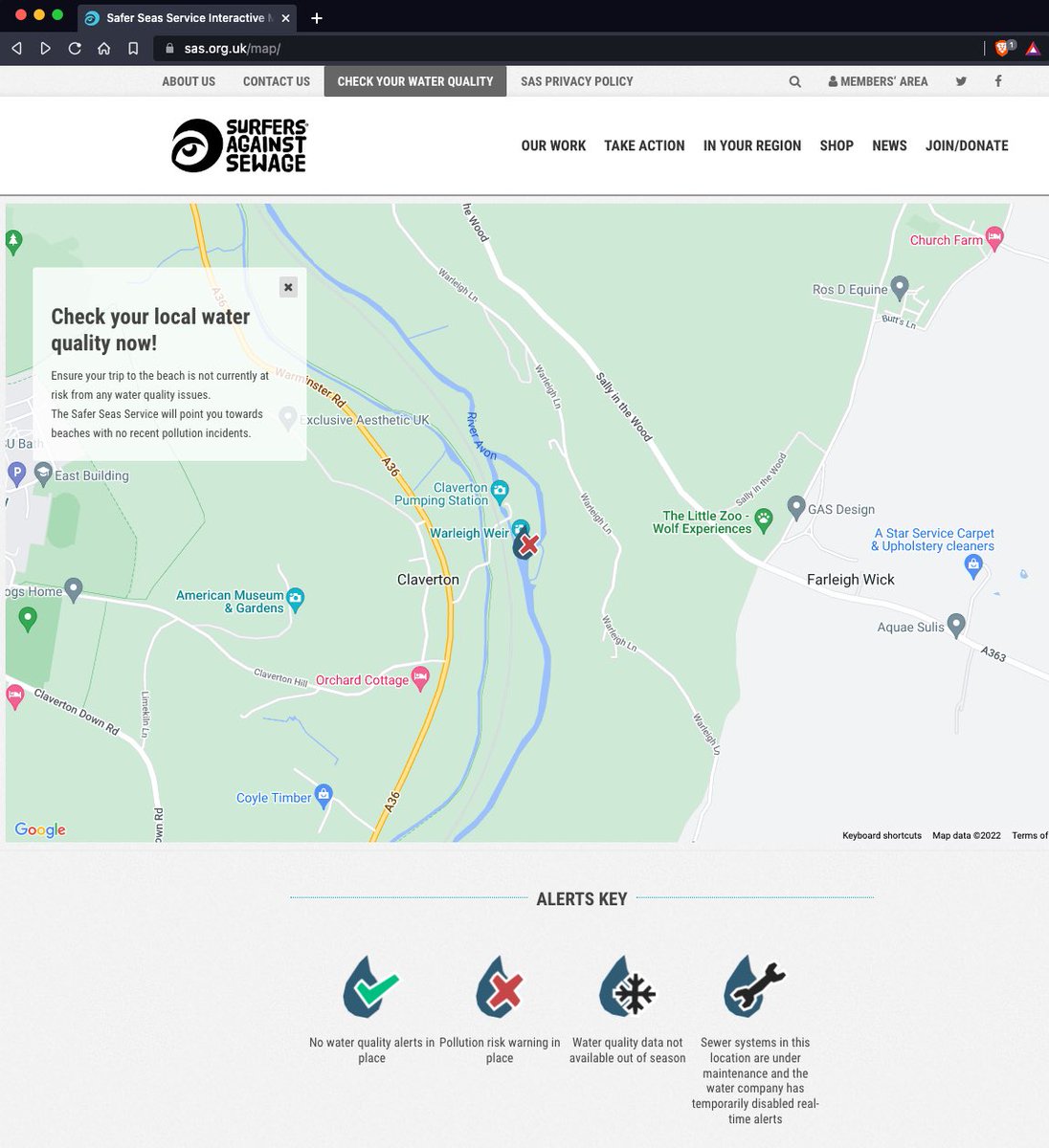Image resolution: width=1049 pixels, height=1148 pixels.
Task: Select Check Your Water Quality tab
Action: (415, 81)
